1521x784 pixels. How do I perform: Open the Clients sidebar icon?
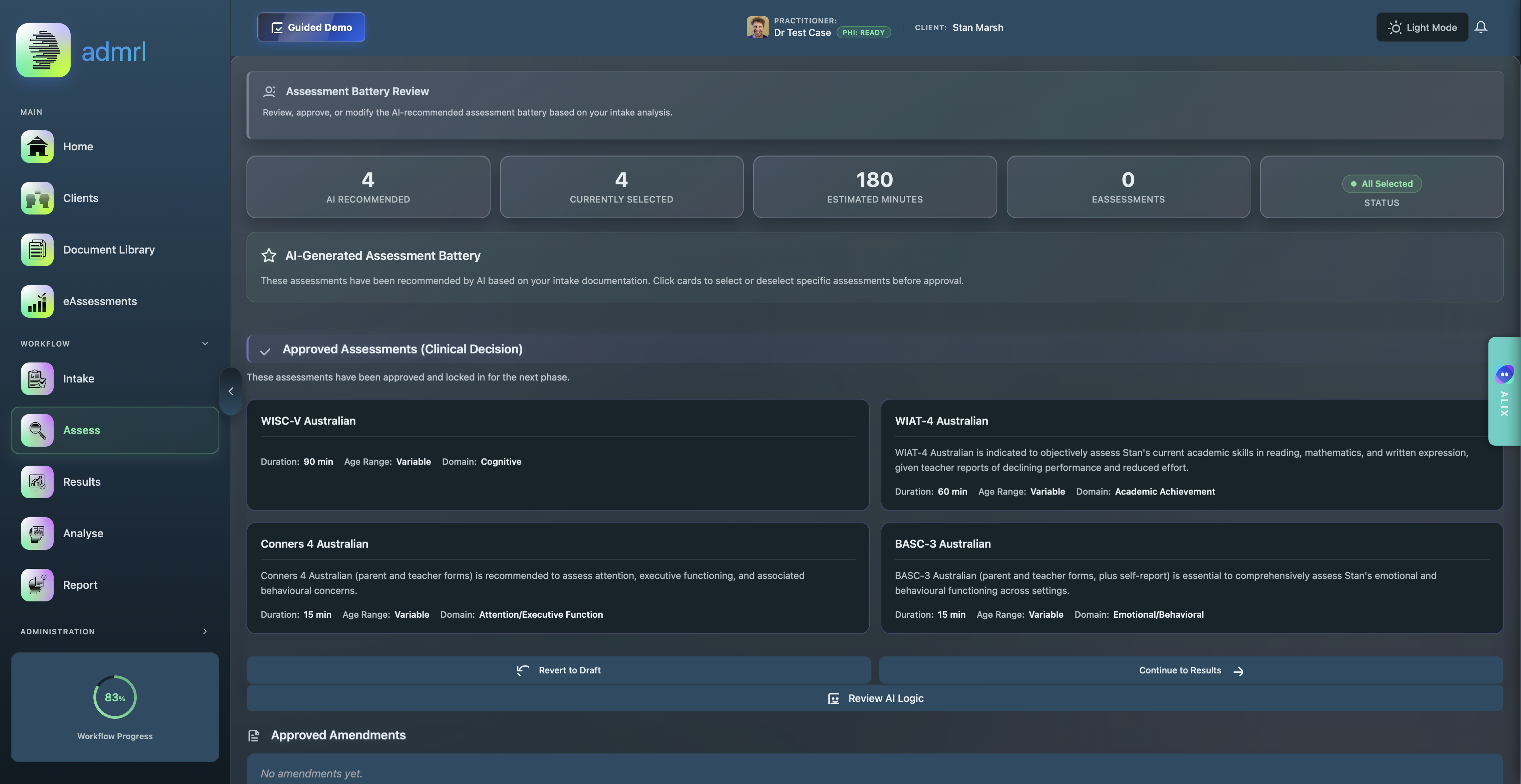[37, 198]
